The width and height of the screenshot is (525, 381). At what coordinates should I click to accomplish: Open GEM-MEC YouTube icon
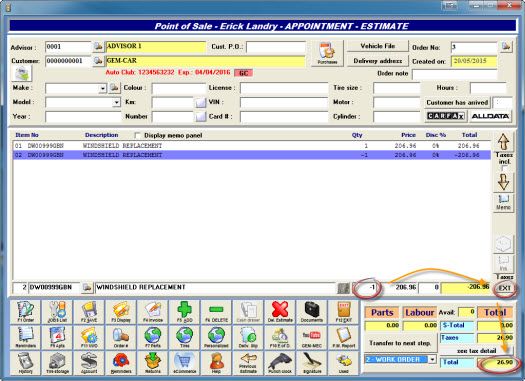[312, 337]
